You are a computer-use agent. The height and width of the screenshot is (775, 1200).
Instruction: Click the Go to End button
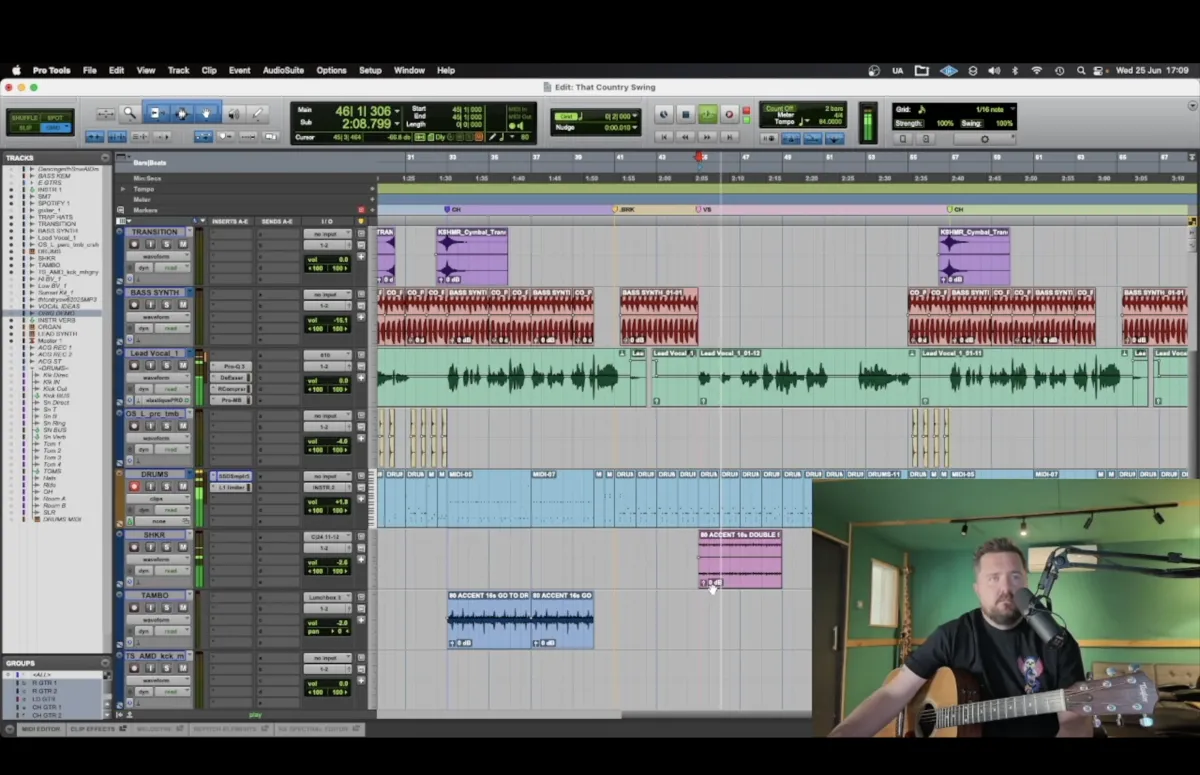[x=729, y=137]
